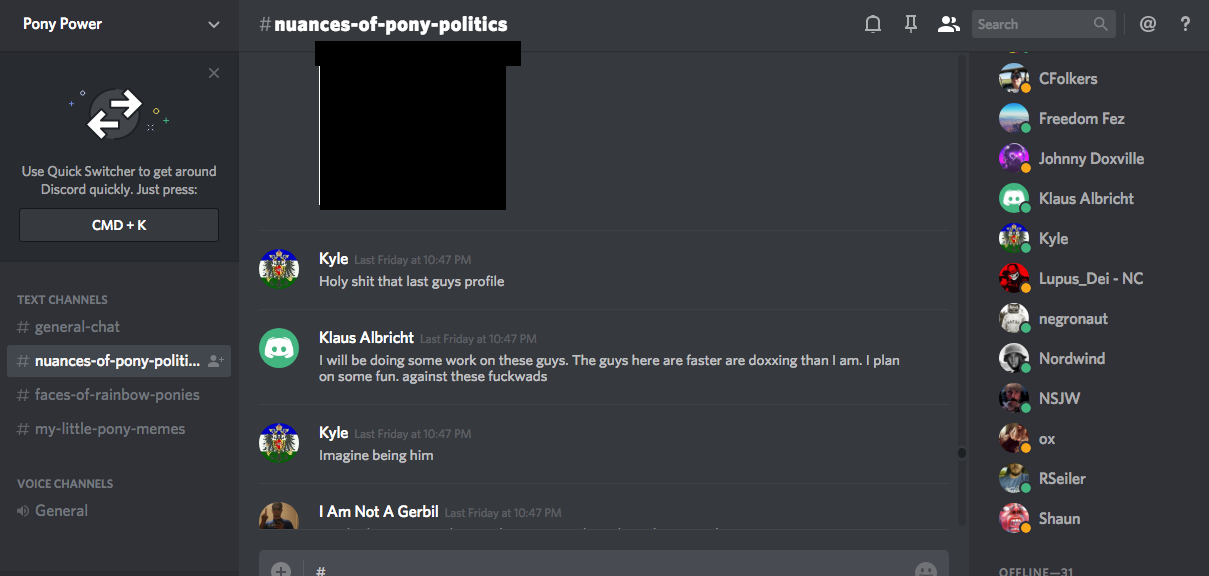Click the emoji picker smiley icon

pyautogui.click(x=926, y=570)
